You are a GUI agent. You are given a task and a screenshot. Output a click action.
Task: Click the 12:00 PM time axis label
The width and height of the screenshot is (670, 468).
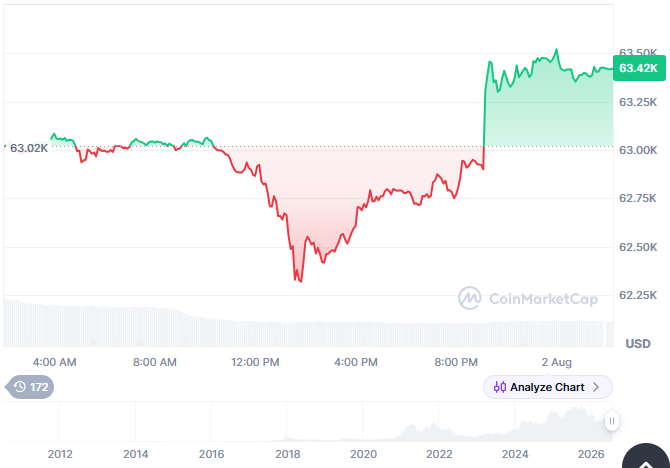point(255,362)
